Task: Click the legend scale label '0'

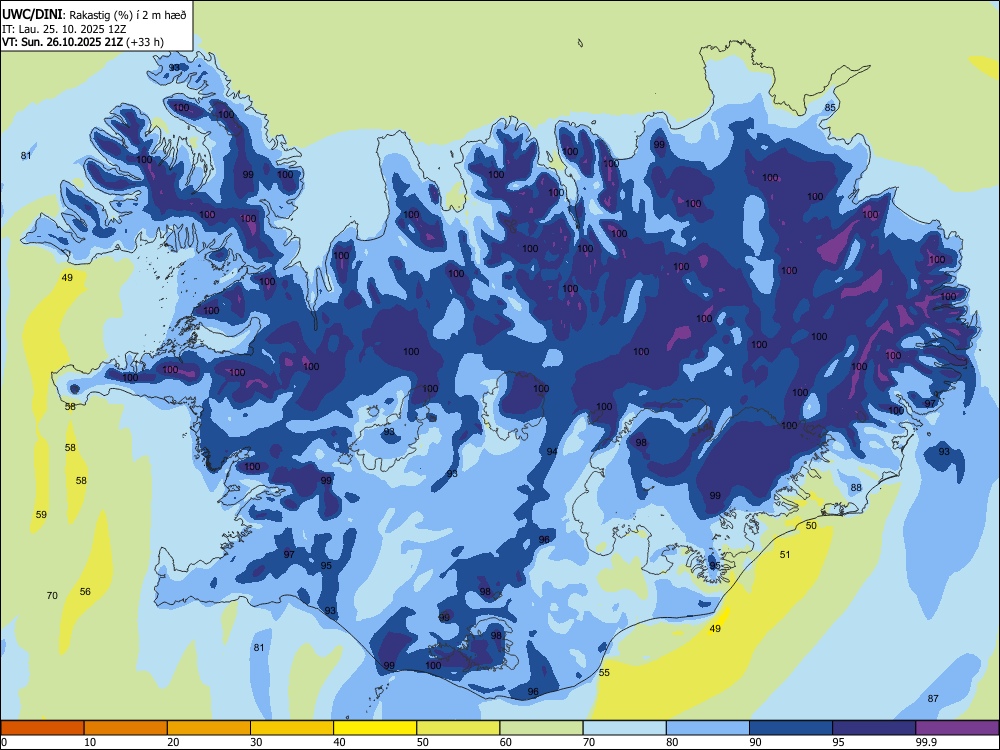Action: point(4,742)
